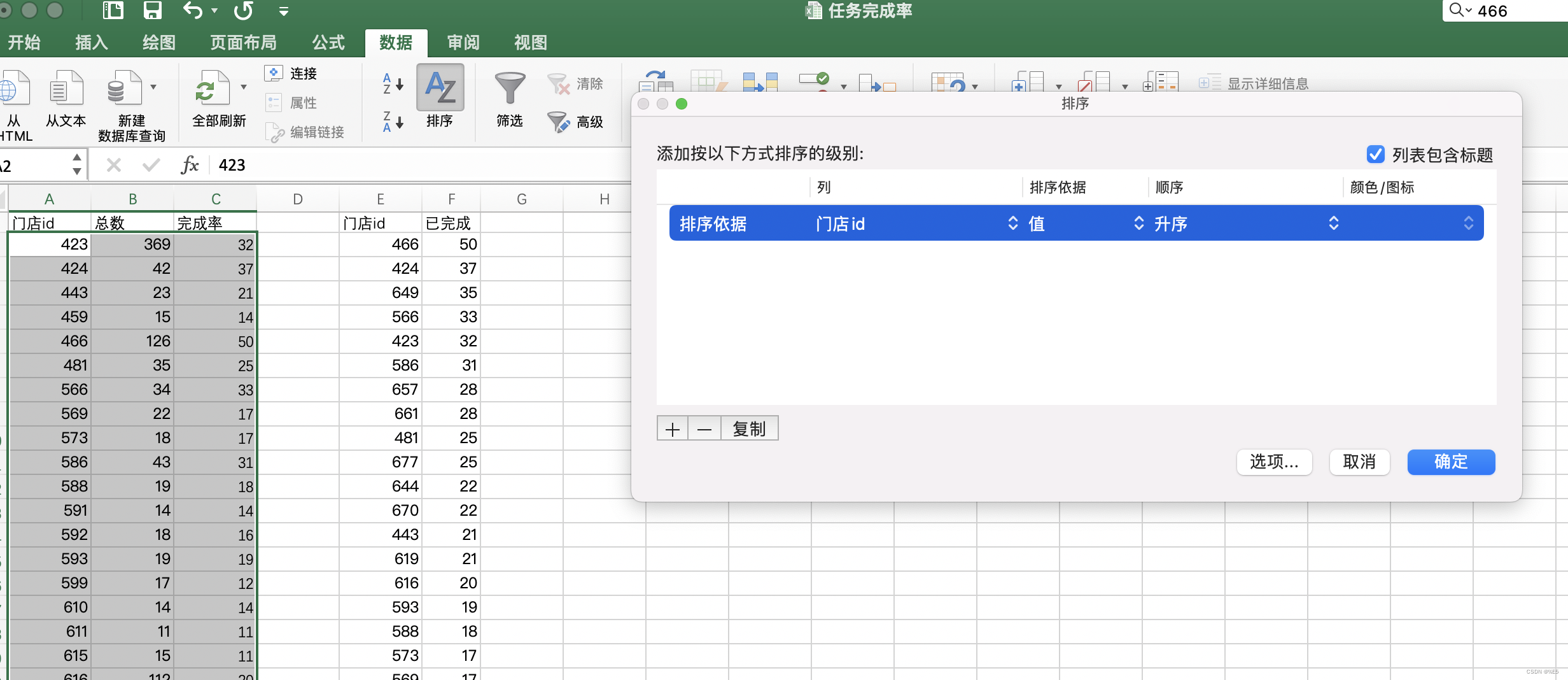Switch to the 插入 tab
Image resolution: width=1568 pixels, height=680 pixels.
point(91,42)
